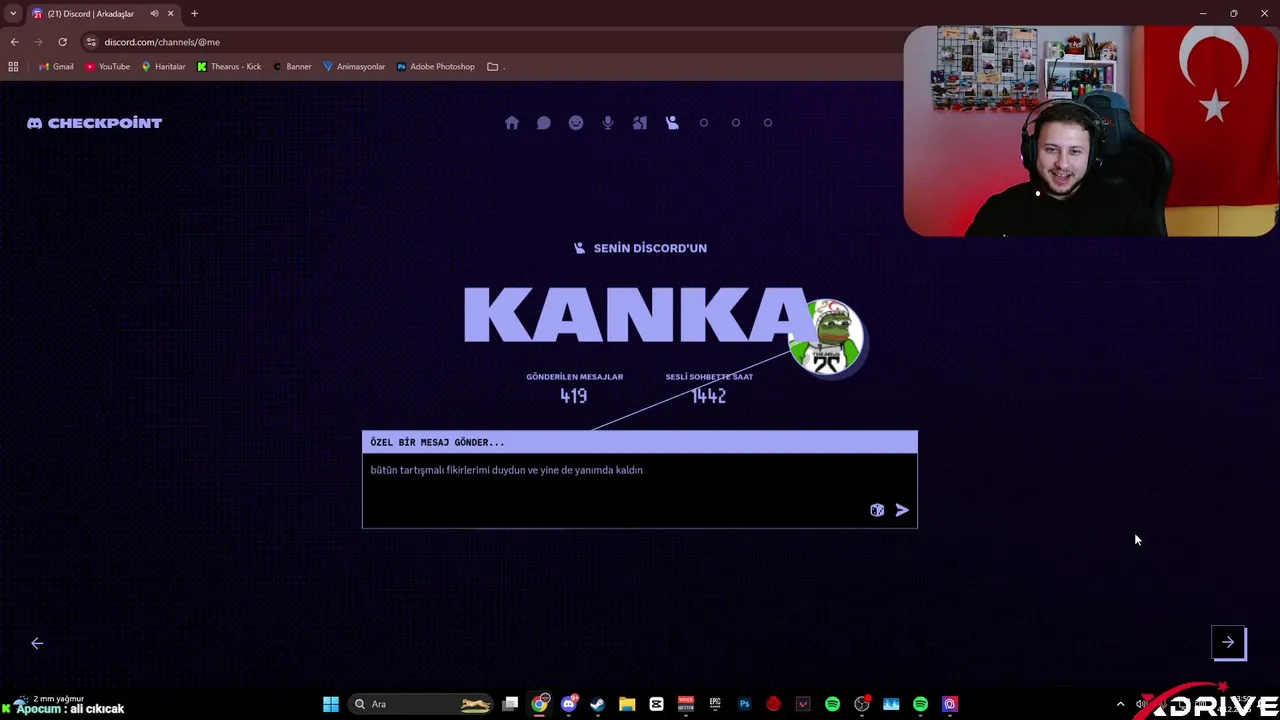Screen dimensions: 1280x720
Task: Send the special message with arrow icon
Action: click(902, 510)
